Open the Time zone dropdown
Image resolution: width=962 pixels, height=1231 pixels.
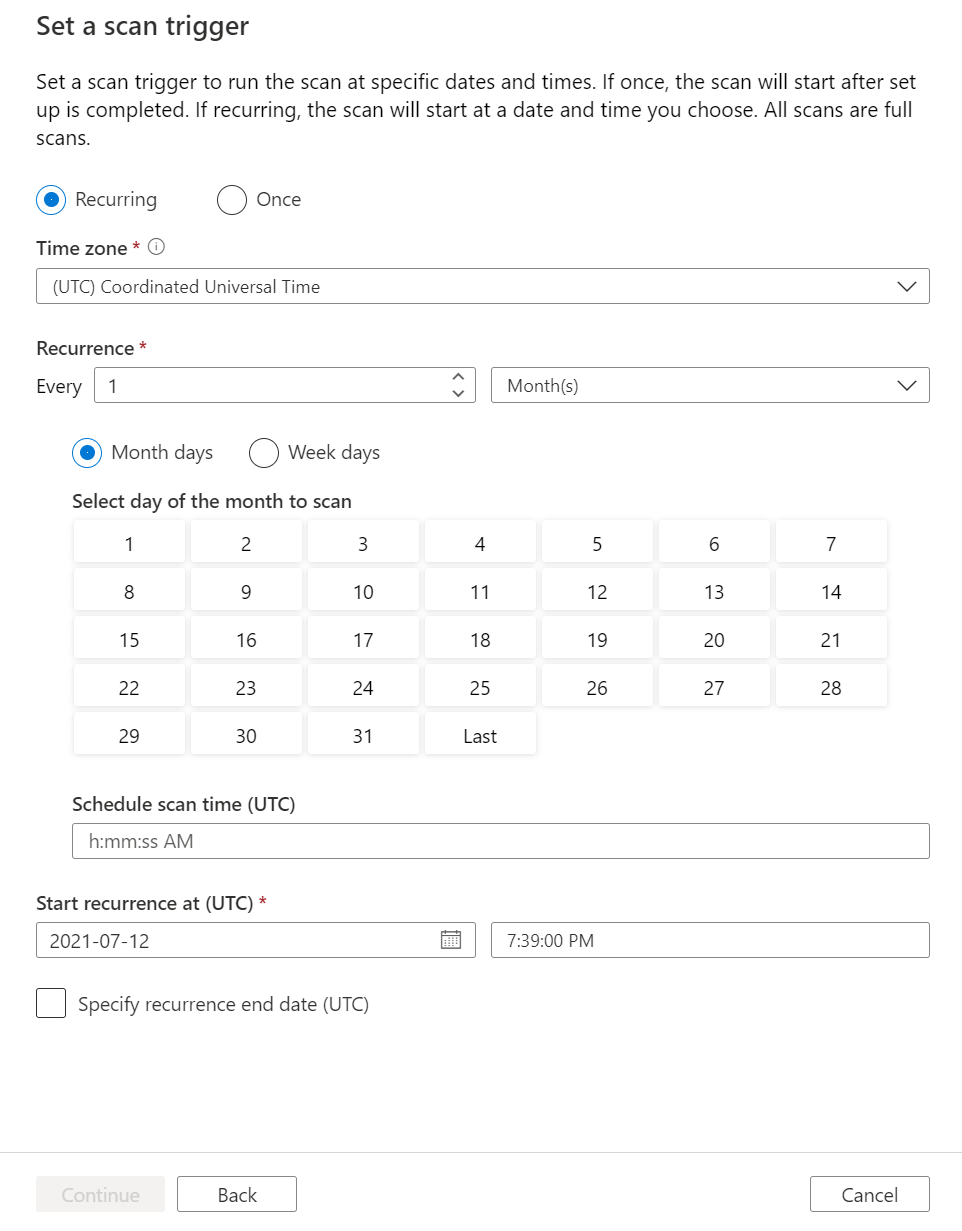[483, 287]
